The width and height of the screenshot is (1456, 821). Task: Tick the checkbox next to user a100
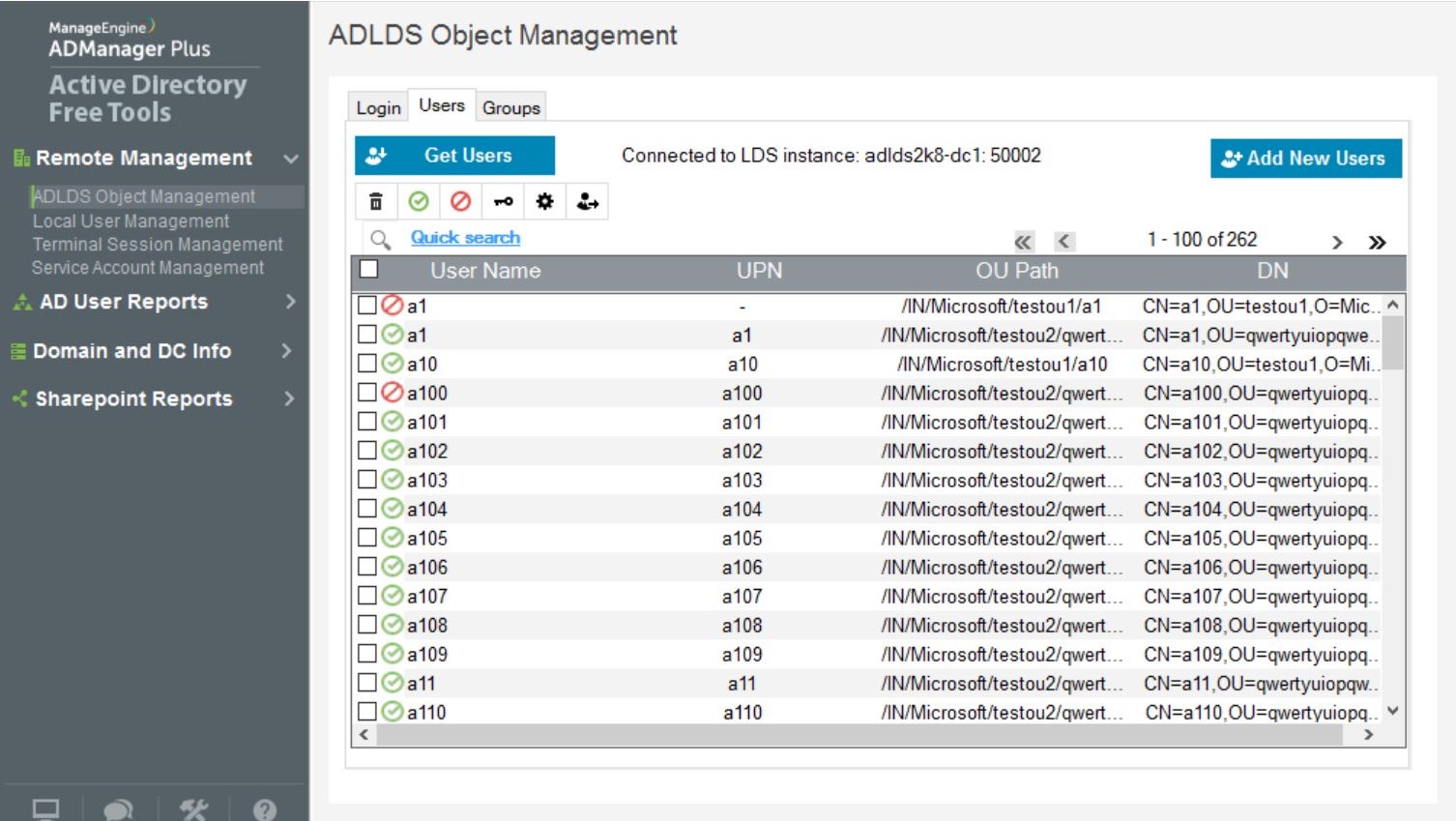pyautogui.click(x=367, y=393)
